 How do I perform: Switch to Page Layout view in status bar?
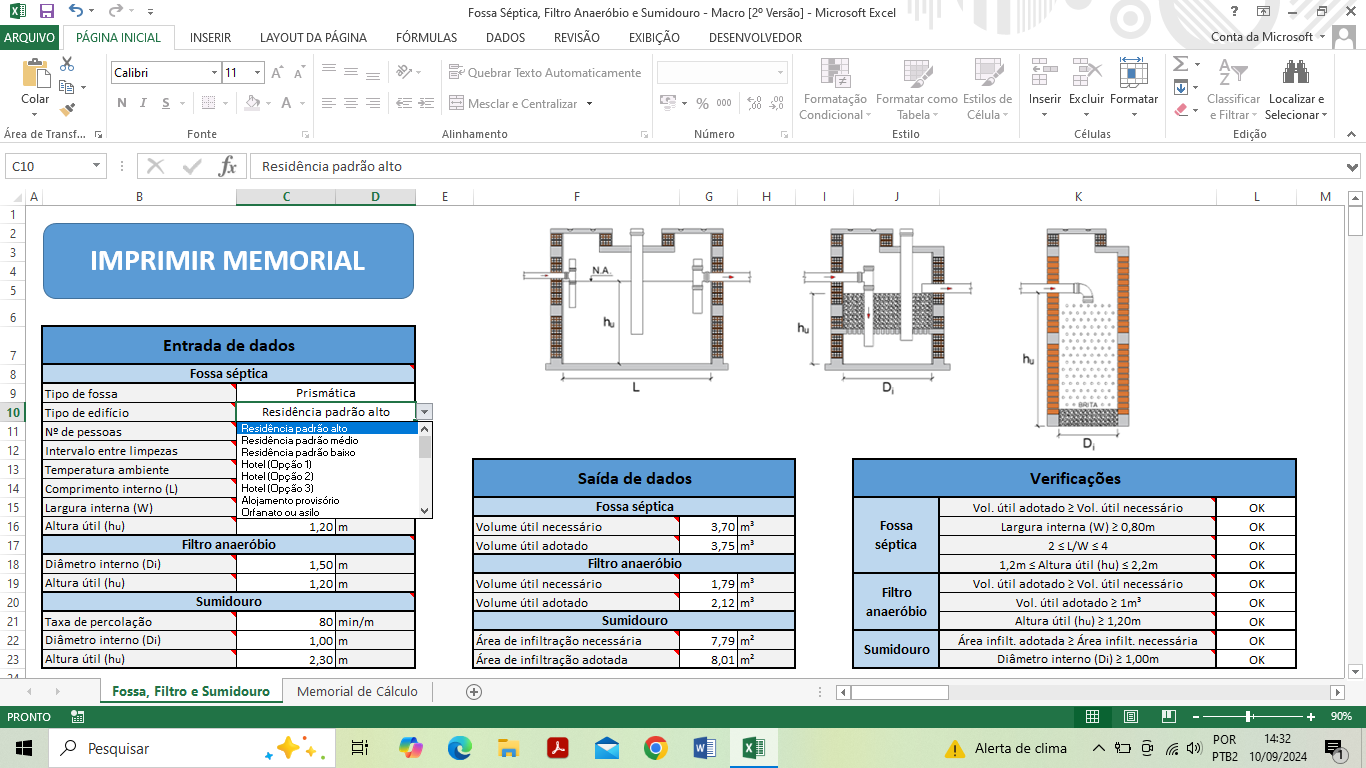pos(1130,717)
